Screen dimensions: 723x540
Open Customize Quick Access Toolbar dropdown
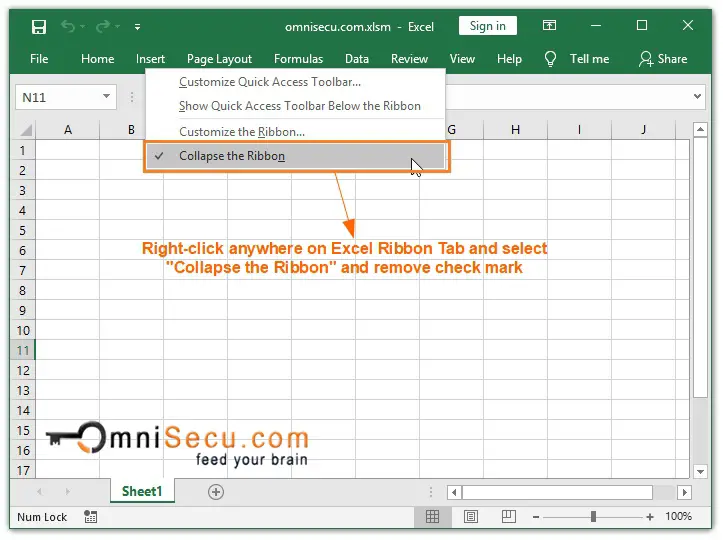point(137,27)
